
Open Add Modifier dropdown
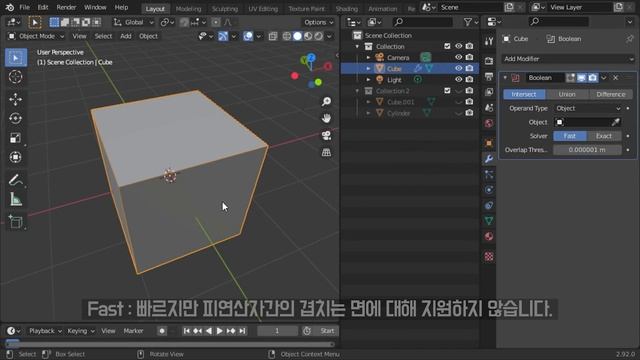click(x=568, y=59)
